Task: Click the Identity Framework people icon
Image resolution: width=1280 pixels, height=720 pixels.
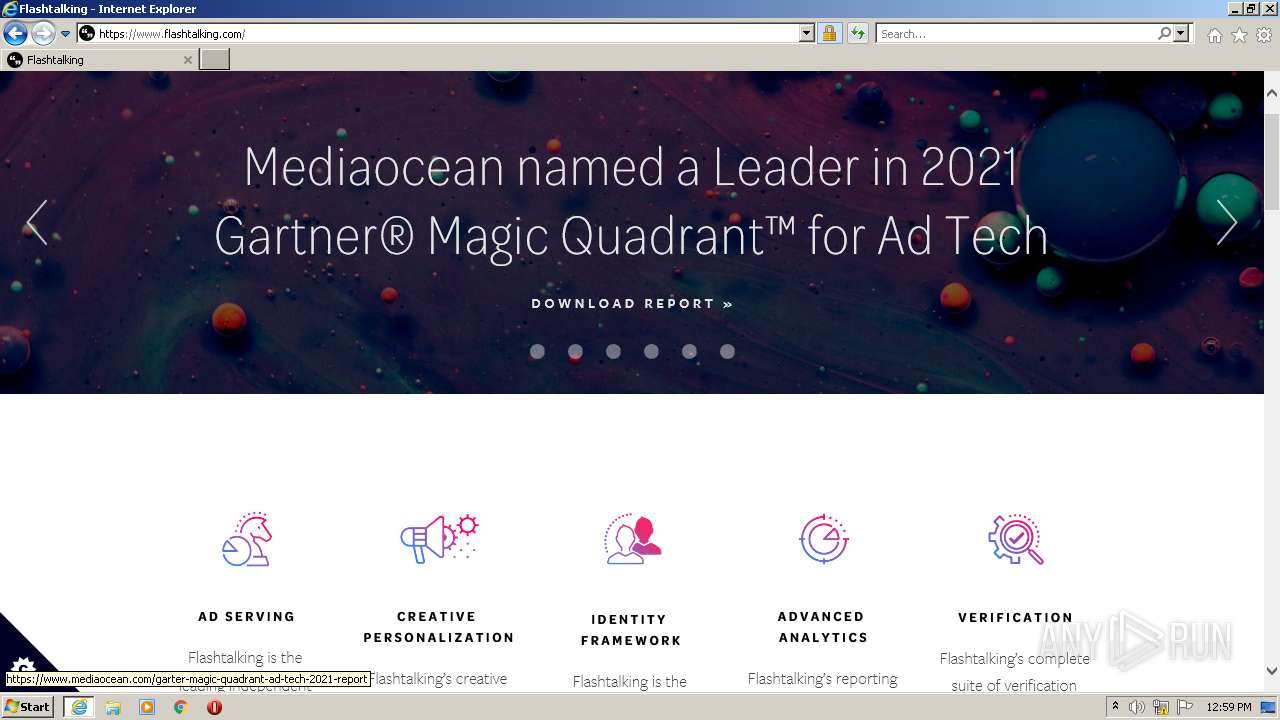Action: point(633,539)
